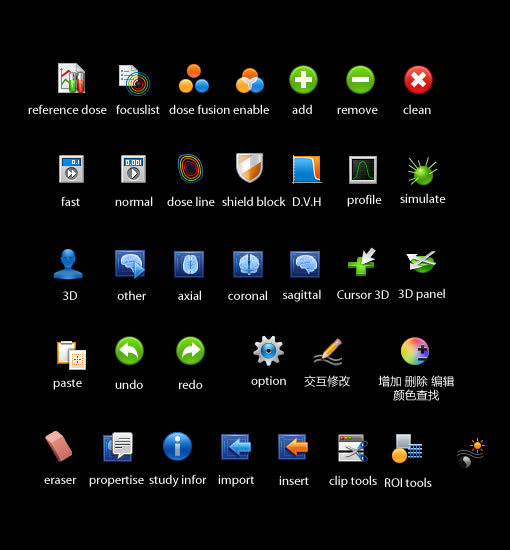Viewport: 510px width, 550px height.
Task: Click the green add plus button
Action: click(x=303, y=80)
